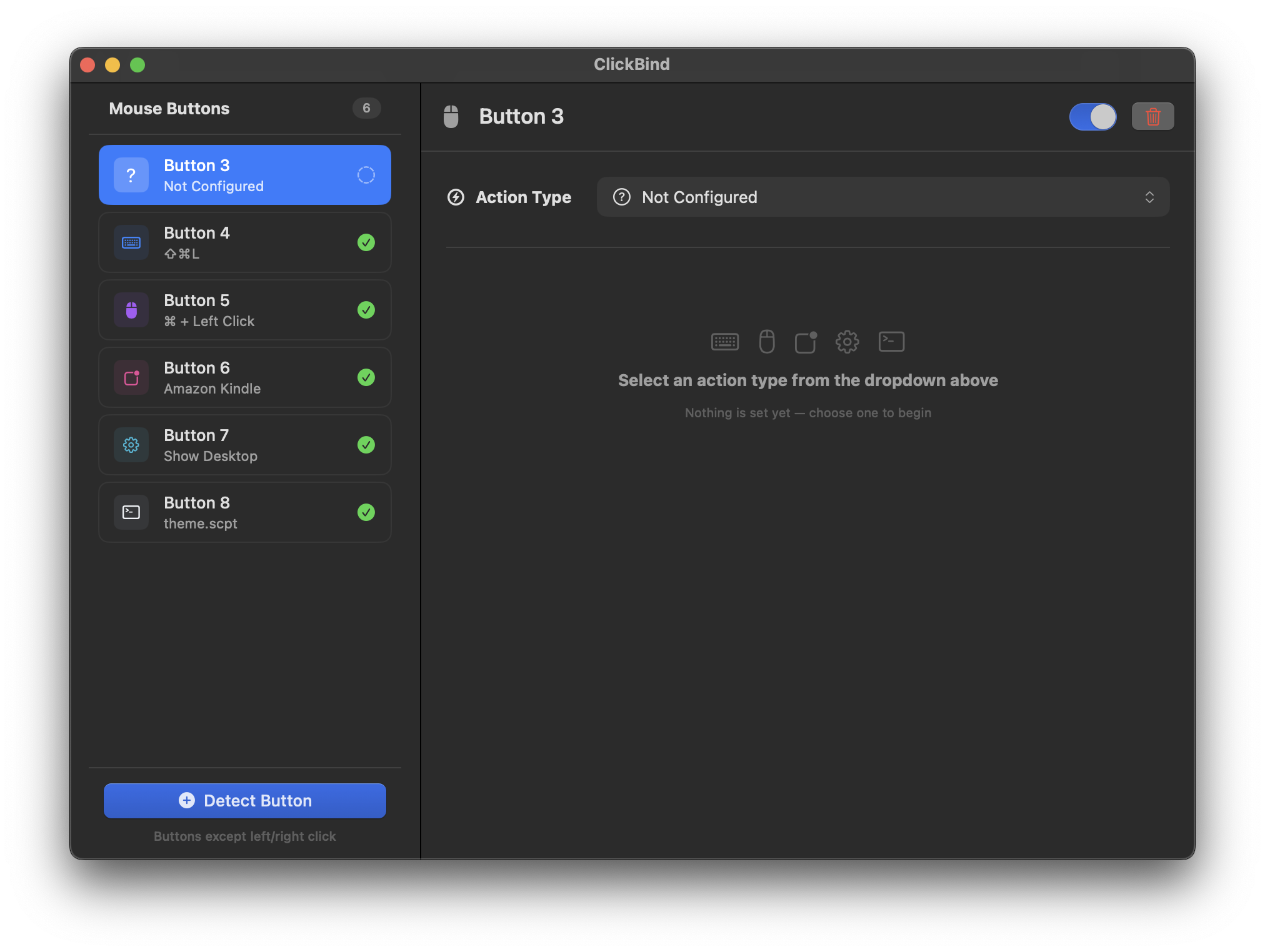Click Button 6 app launch icon

point(131,378)
